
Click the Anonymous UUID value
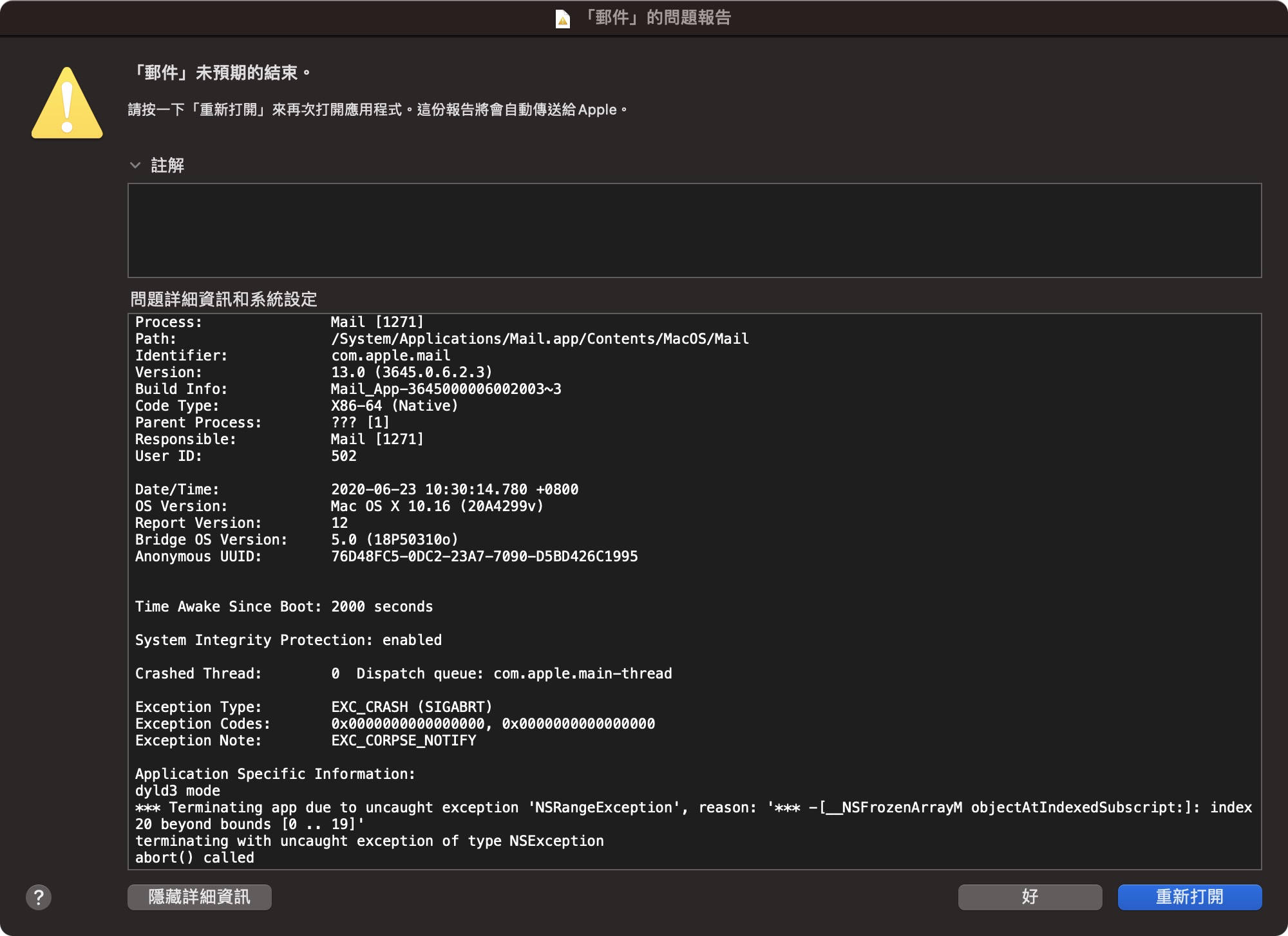tap(484, 556)
